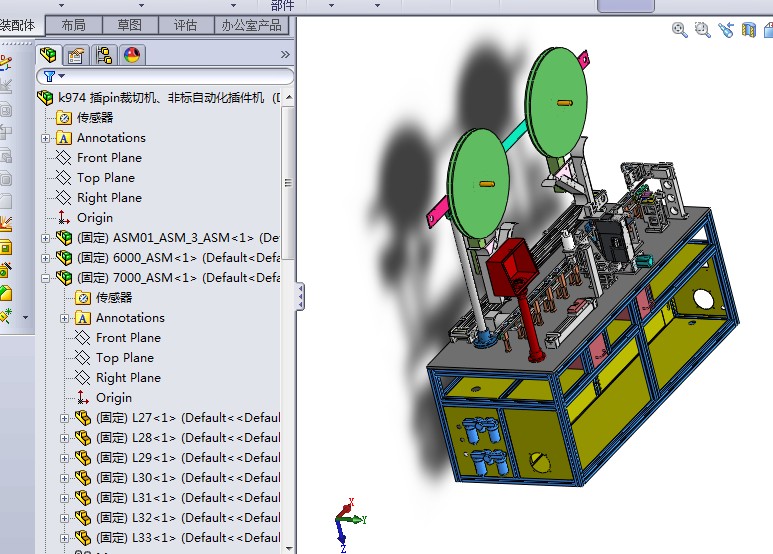Switch to the 装配体 tab

[x=18, y=25]
